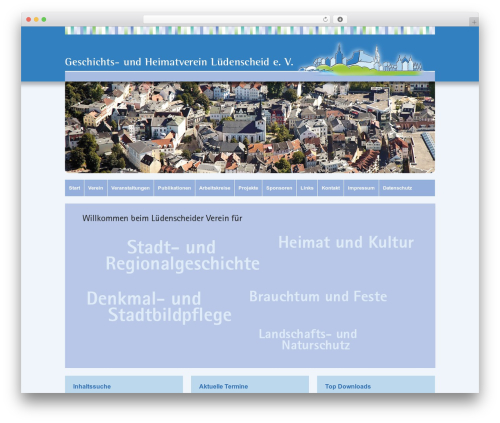Open the Verein menu item
500x423 pixels.
coord(96,188)
